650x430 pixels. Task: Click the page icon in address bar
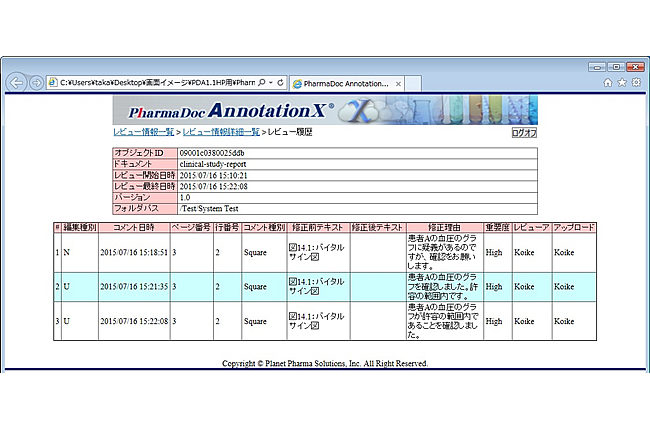(53, 83)
